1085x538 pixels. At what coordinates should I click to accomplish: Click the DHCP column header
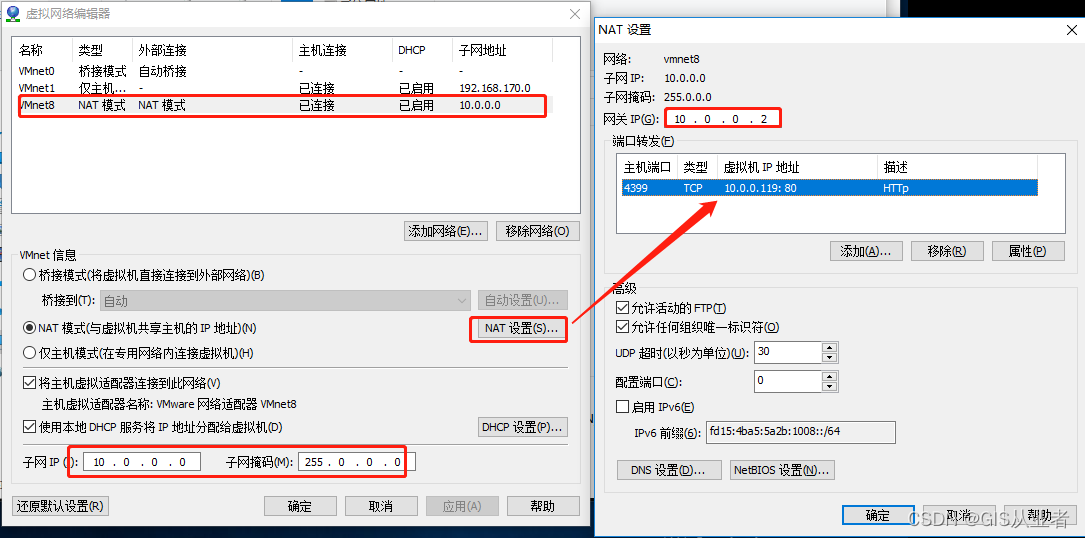[423, 51]
